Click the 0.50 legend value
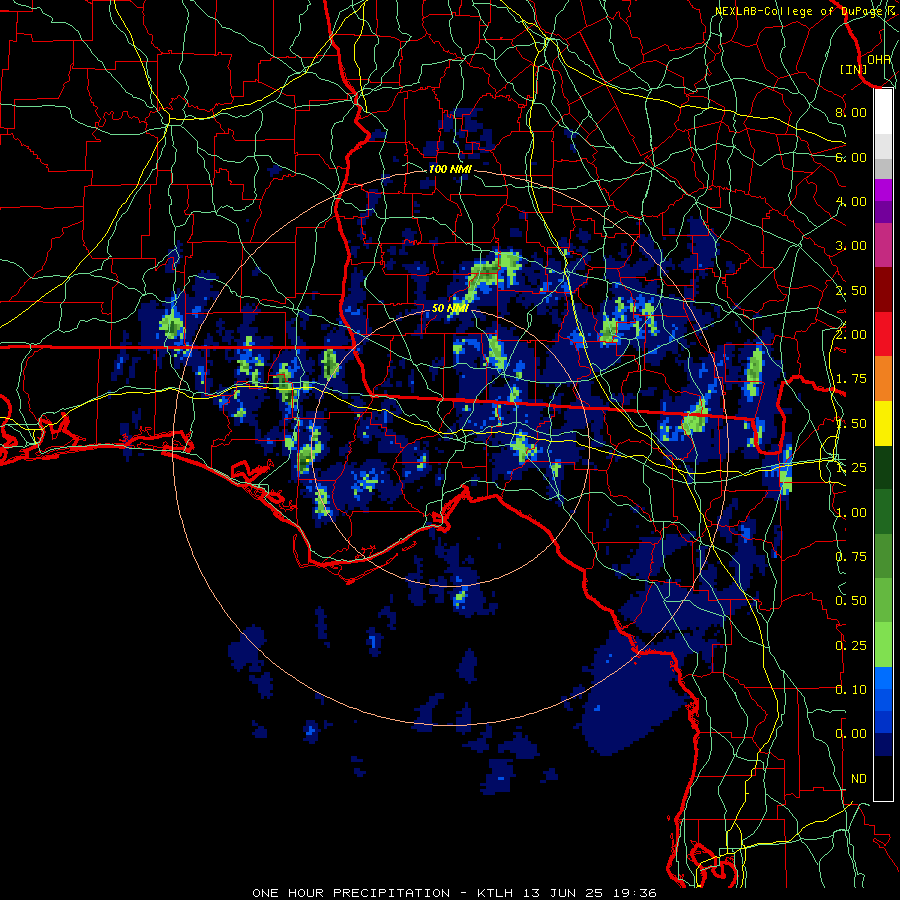Image resolution: width=900 pixels, height=900 pixels. click(851, 601)
